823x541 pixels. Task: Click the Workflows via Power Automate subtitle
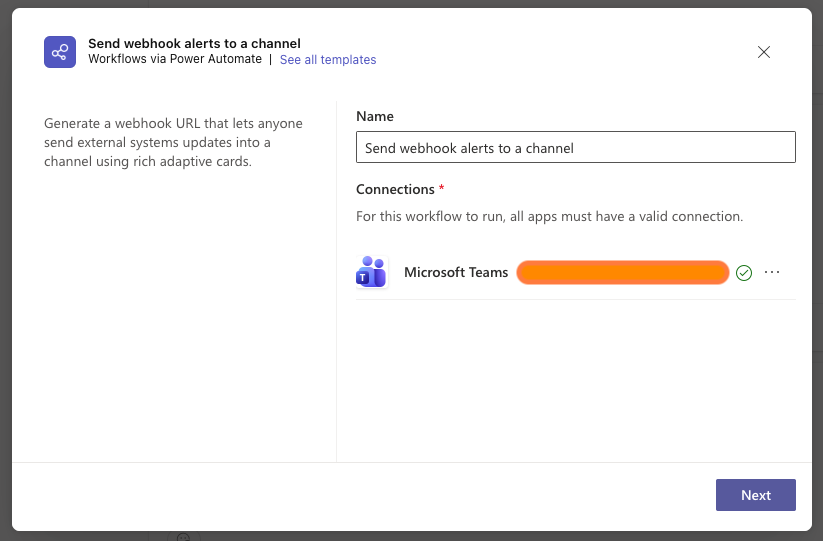point(175,60)
